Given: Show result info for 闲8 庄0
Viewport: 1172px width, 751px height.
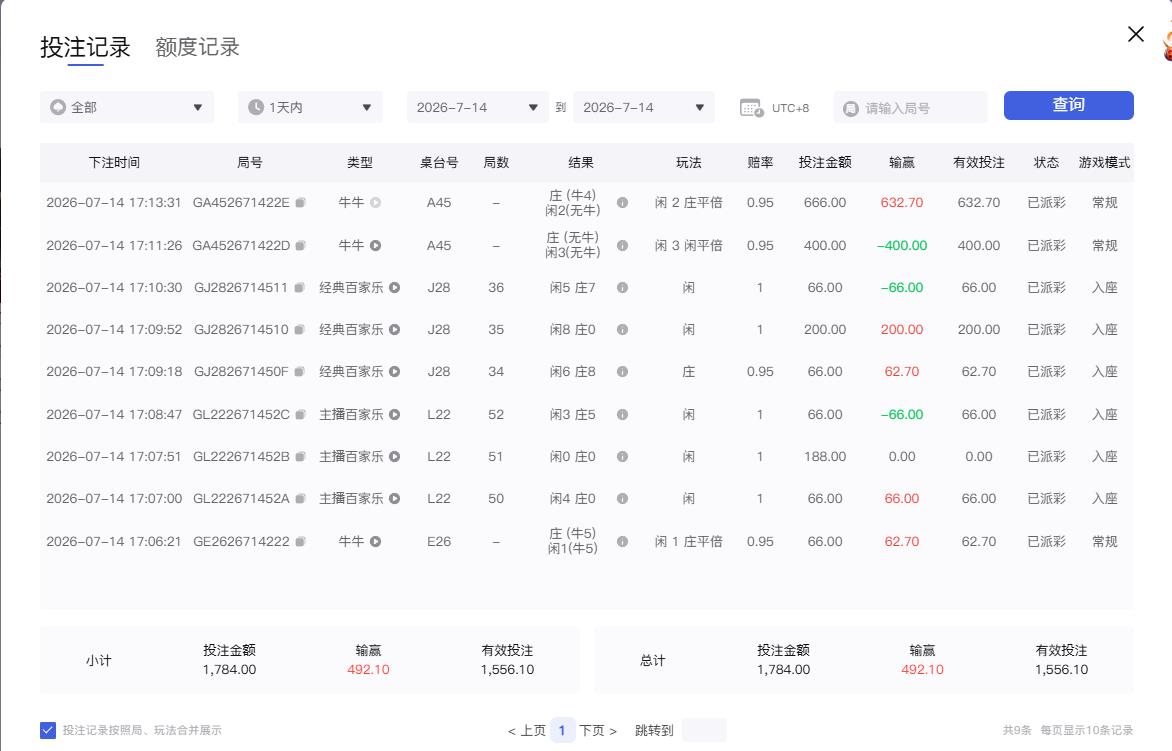Looking at the screenshot, I should tap(622, 330).
